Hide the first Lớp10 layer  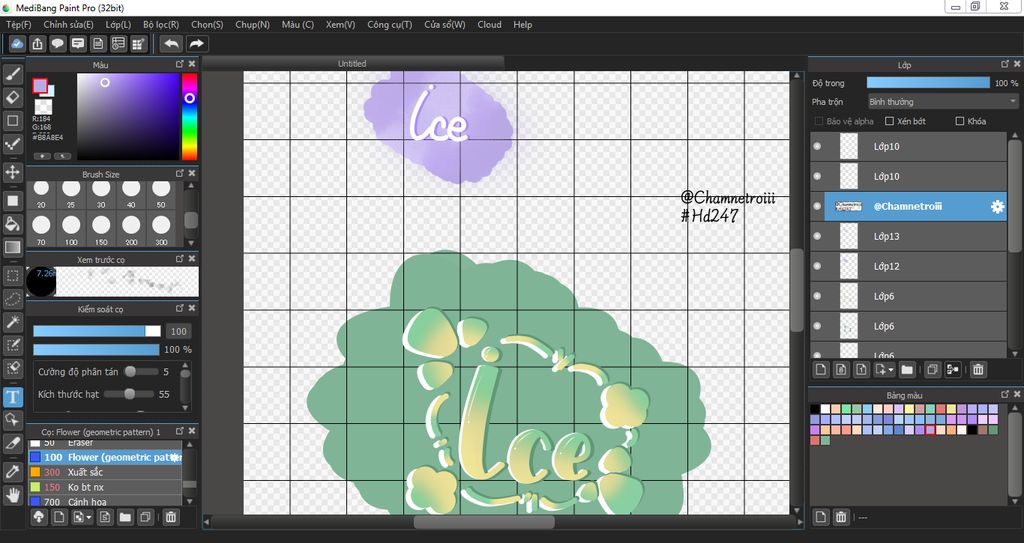[817, 146]
